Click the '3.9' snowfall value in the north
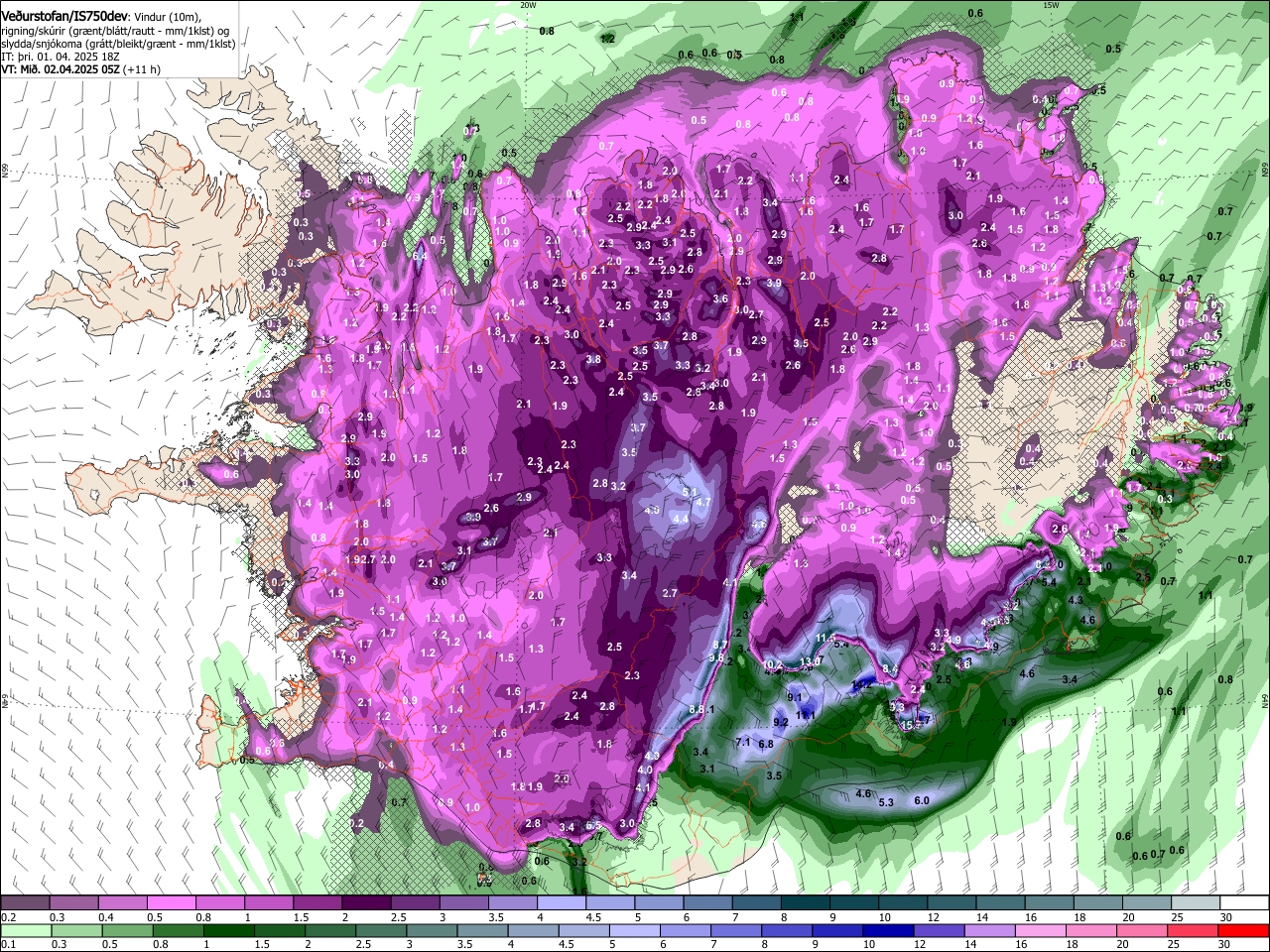 point(775,283)
